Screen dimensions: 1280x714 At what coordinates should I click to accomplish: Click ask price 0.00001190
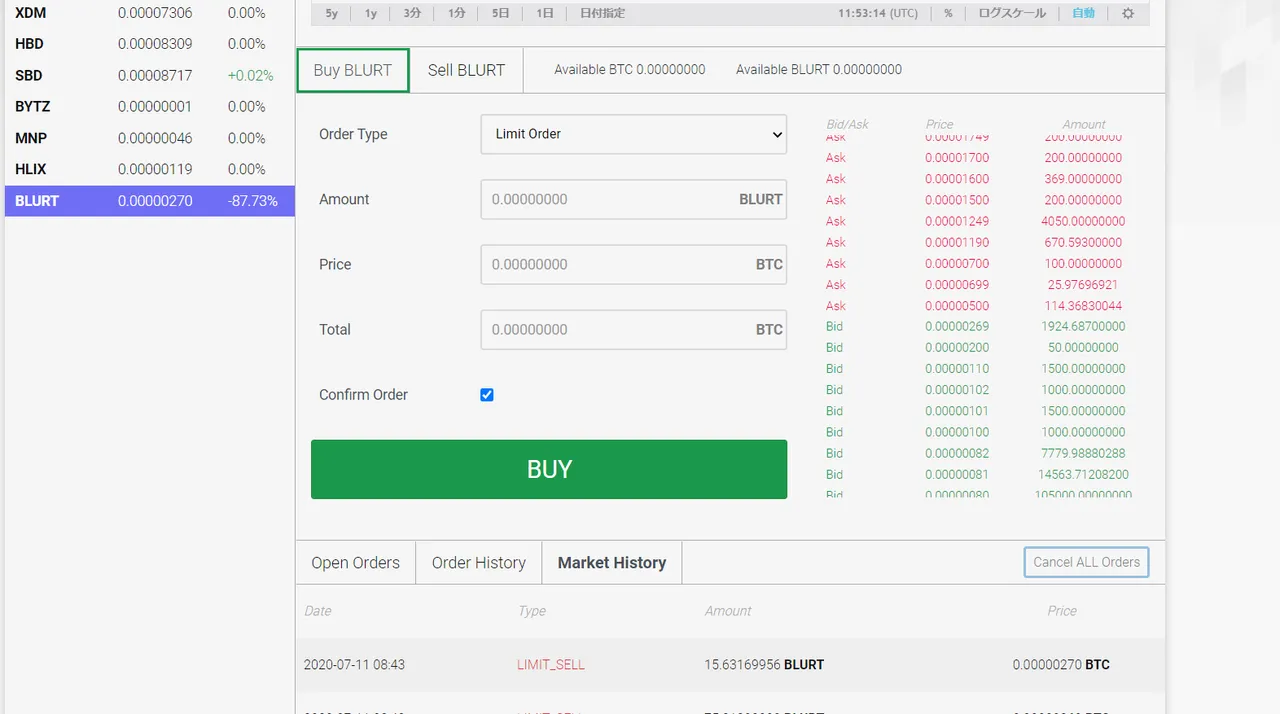click(x=957, y=243)
